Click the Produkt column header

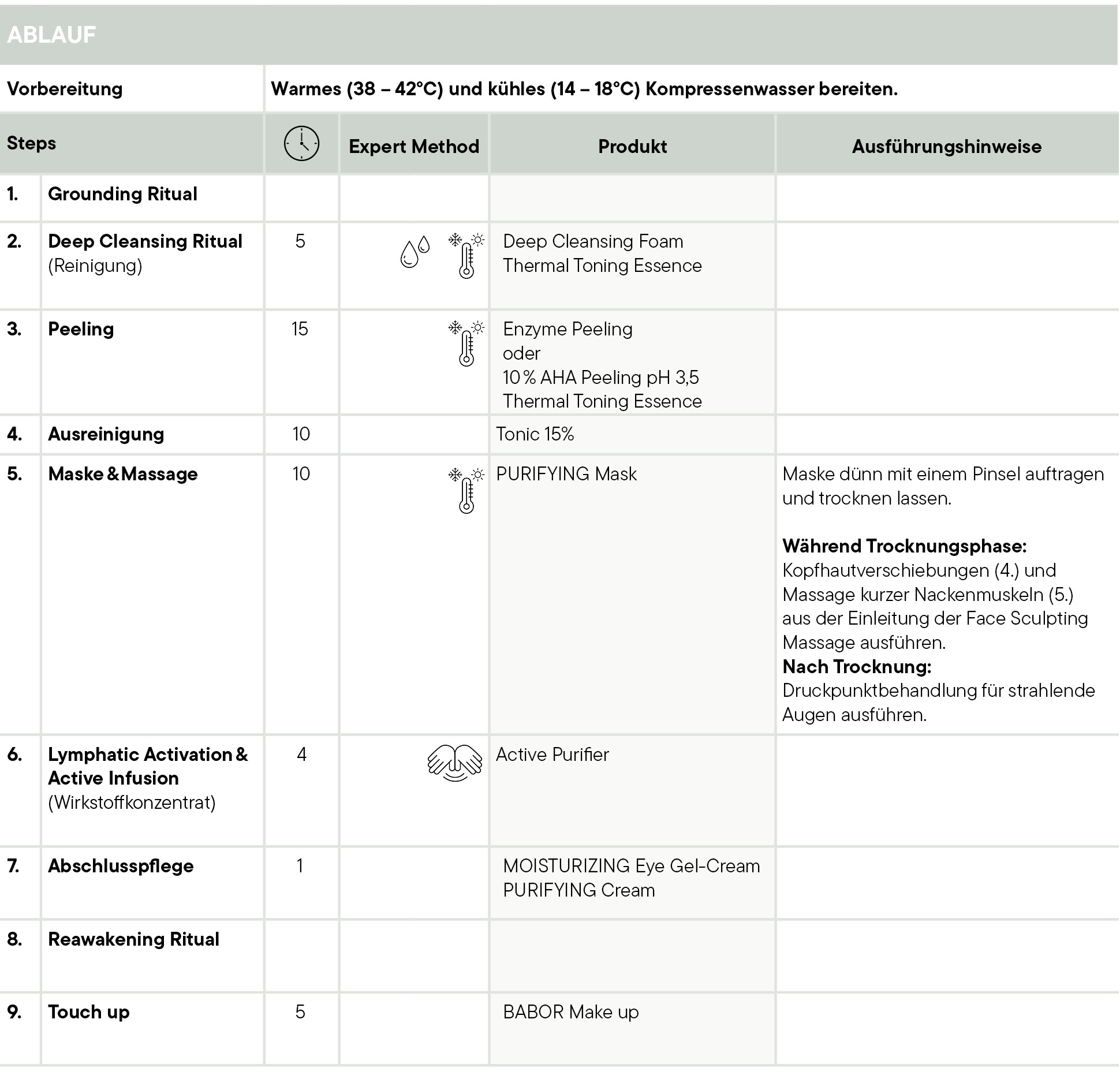pos(632,146)
